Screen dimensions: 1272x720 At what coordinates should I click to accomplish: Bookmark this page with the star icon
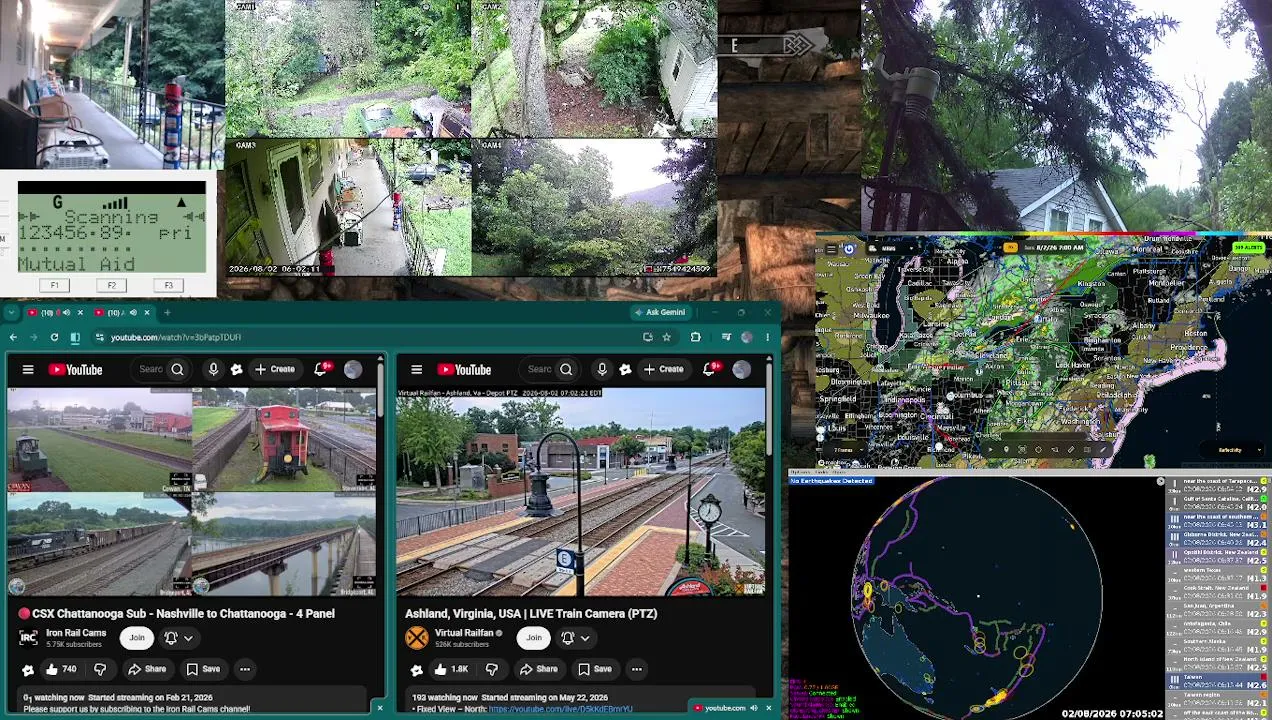coord(666,338)
